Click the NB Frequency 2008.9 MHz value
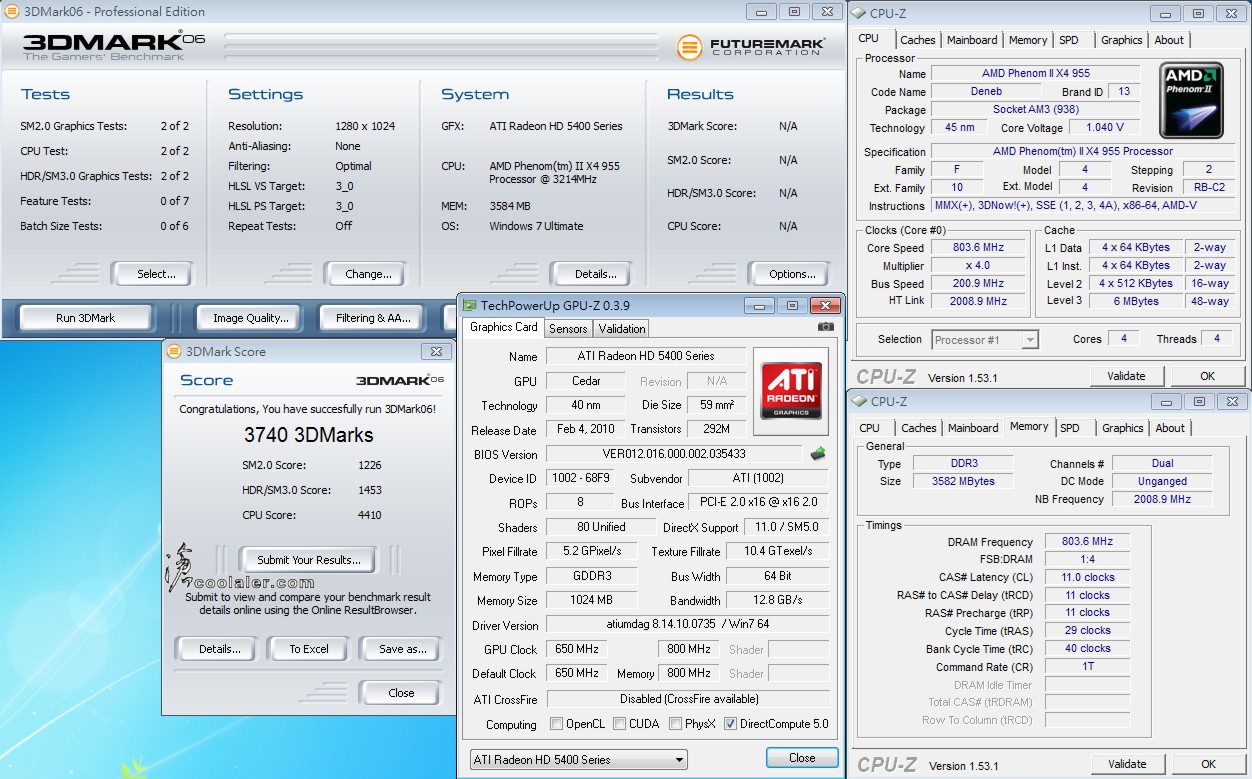The image size is (1252, 779). (1162, 499)
